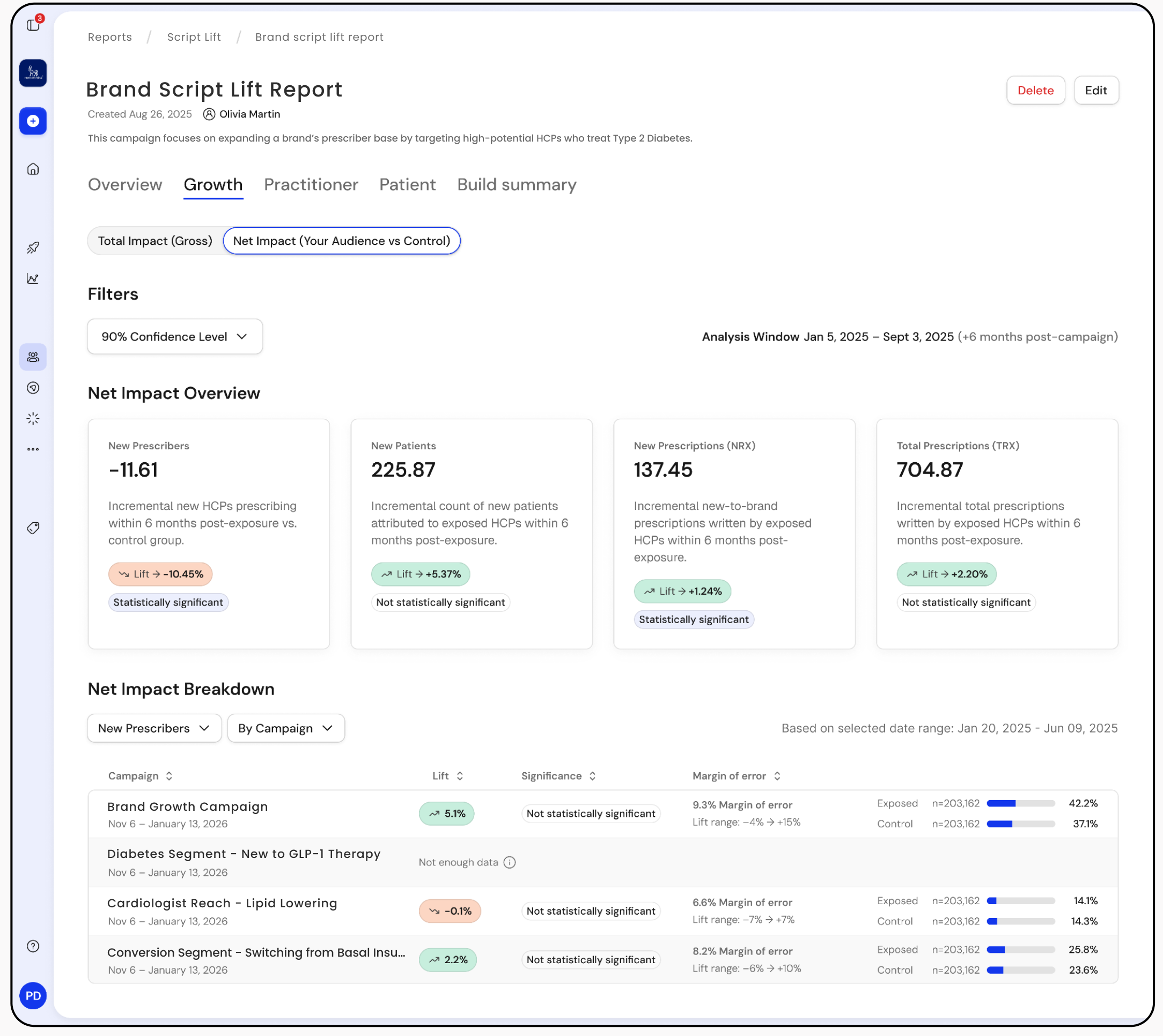Switch to the Practitioner tab
Screen dimensions: 1163x1036
[311, 184]
